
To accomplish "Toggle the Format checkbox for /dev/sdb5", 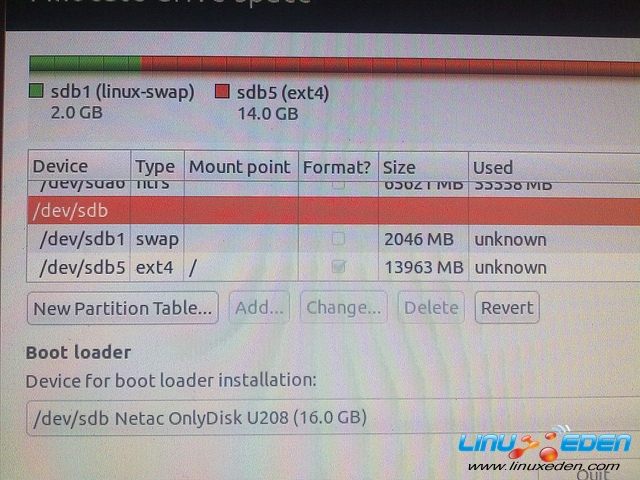I will (338, 267).
